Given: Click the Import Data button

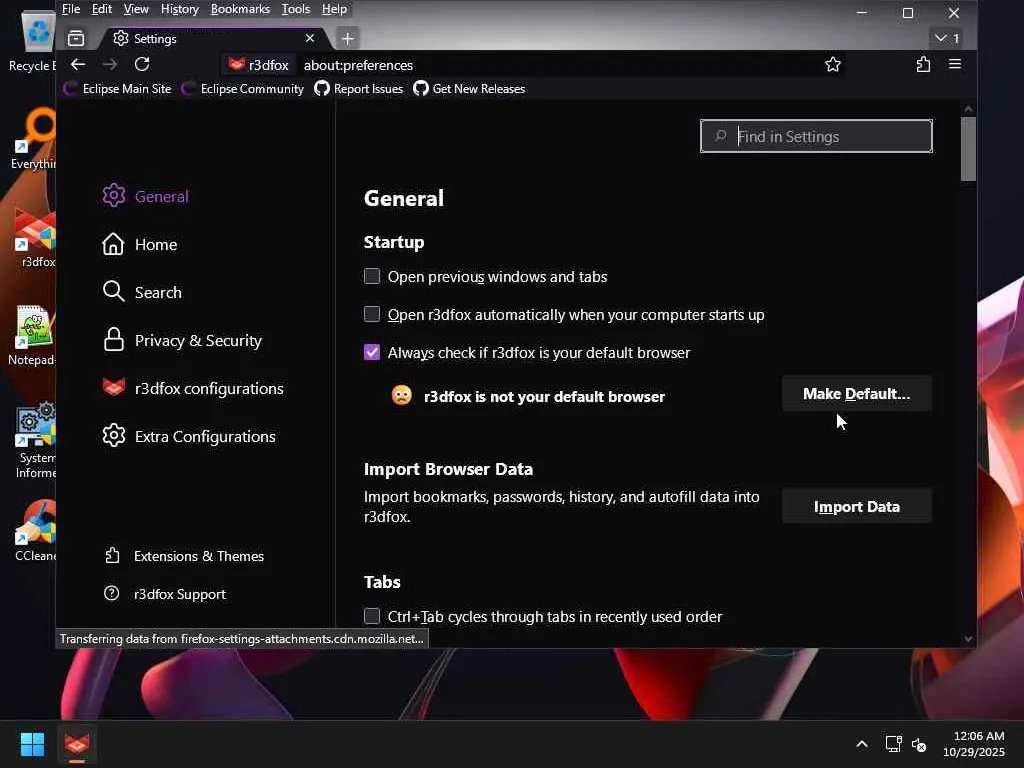Looking at the screenshot, I should (856, 507).
